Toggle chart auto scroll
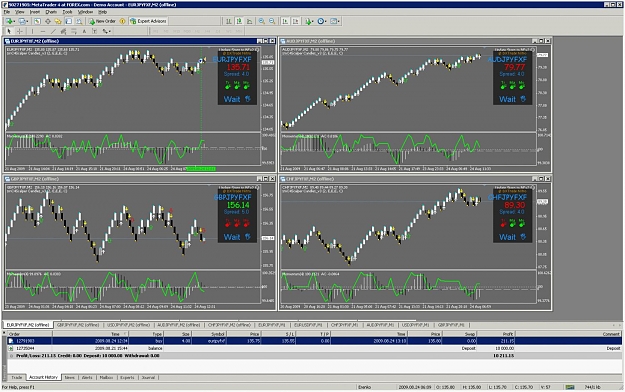 coord(285,21)
